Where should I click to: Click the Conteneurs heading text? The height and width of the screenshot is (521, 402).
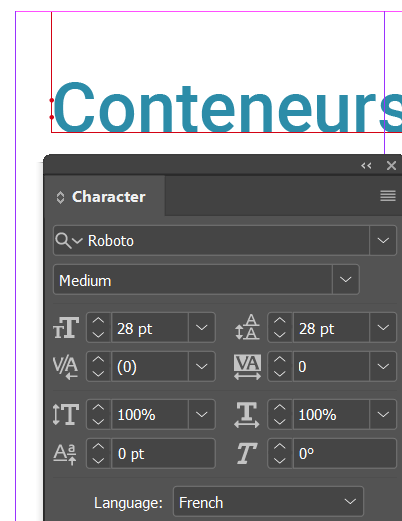228,107
